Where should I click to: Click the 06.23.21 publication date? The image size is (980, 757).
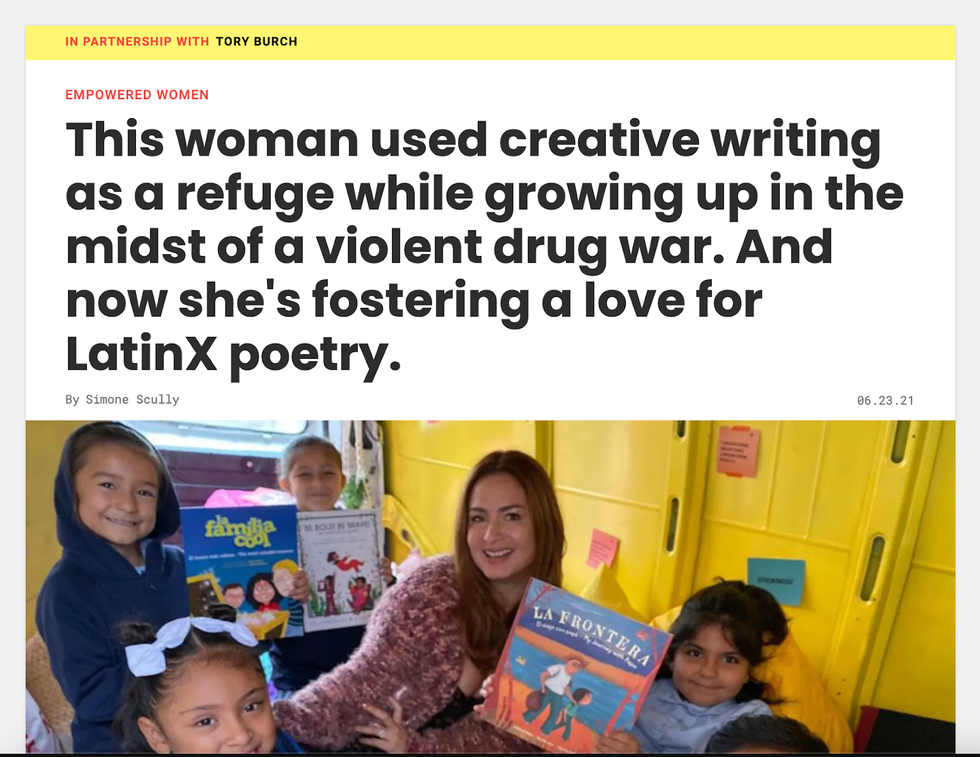[x=885, y=400]
